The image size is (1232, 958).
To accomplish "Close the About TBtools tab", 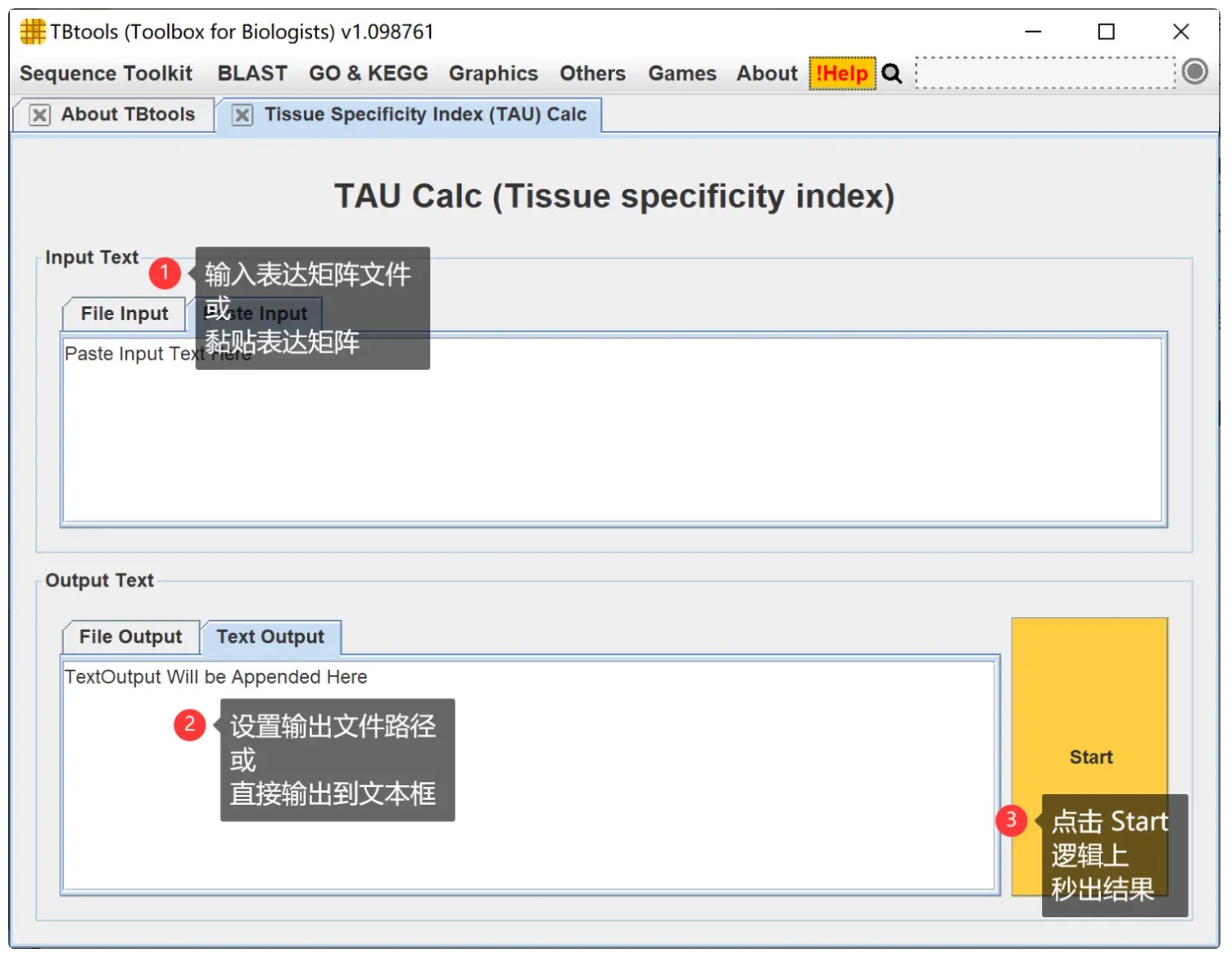I will [39, 115].
